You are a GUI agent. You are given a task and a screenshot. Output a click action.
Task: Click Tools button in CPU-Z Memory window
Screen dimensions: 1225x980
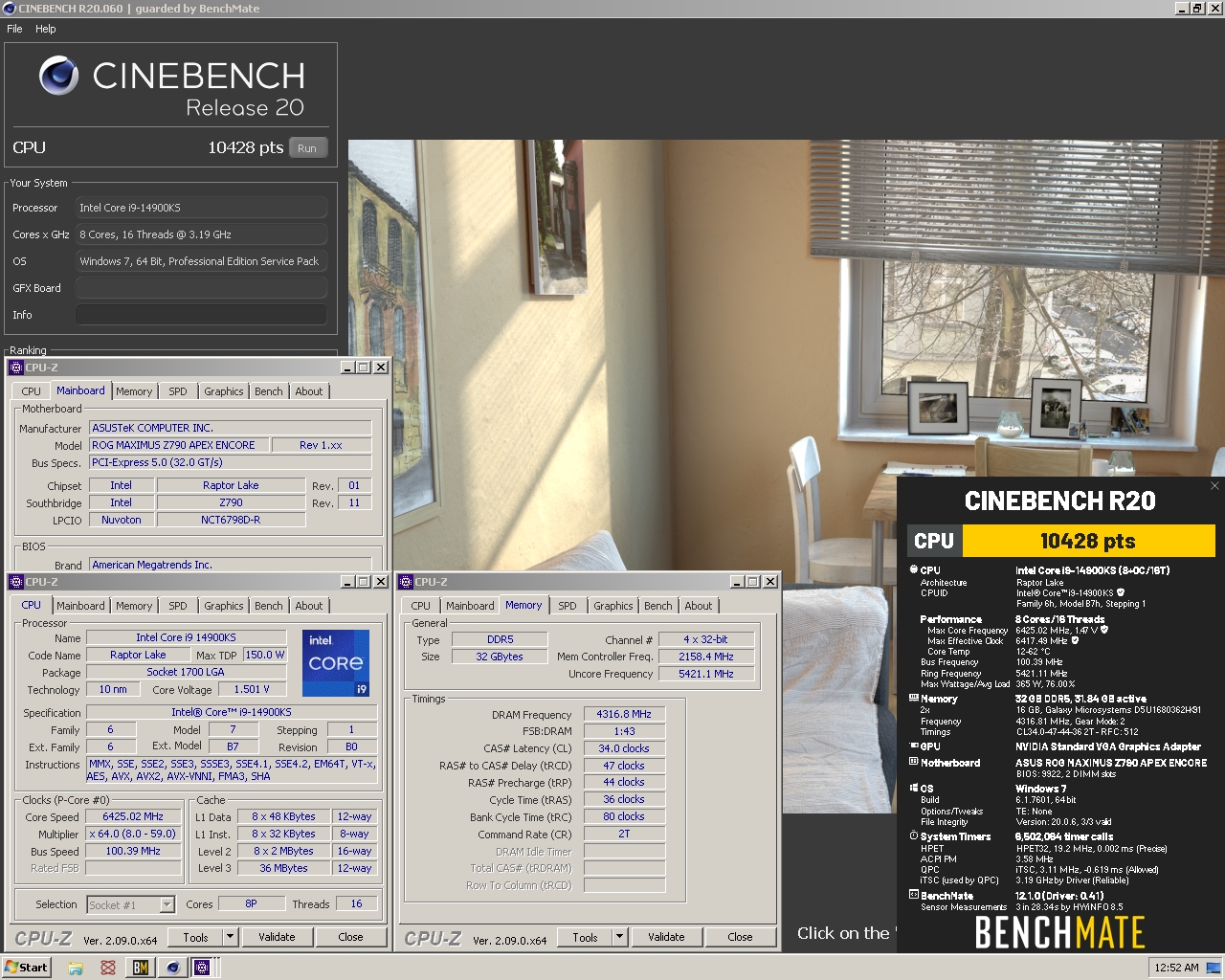585,937
